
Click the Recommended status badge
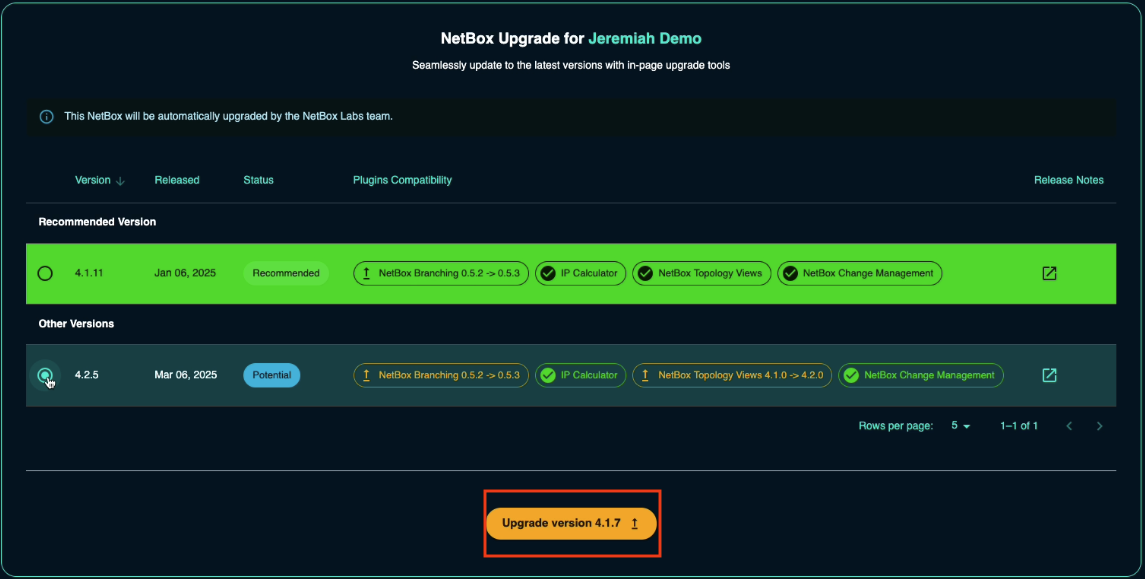pyautogui.click(x=286, y=273)
